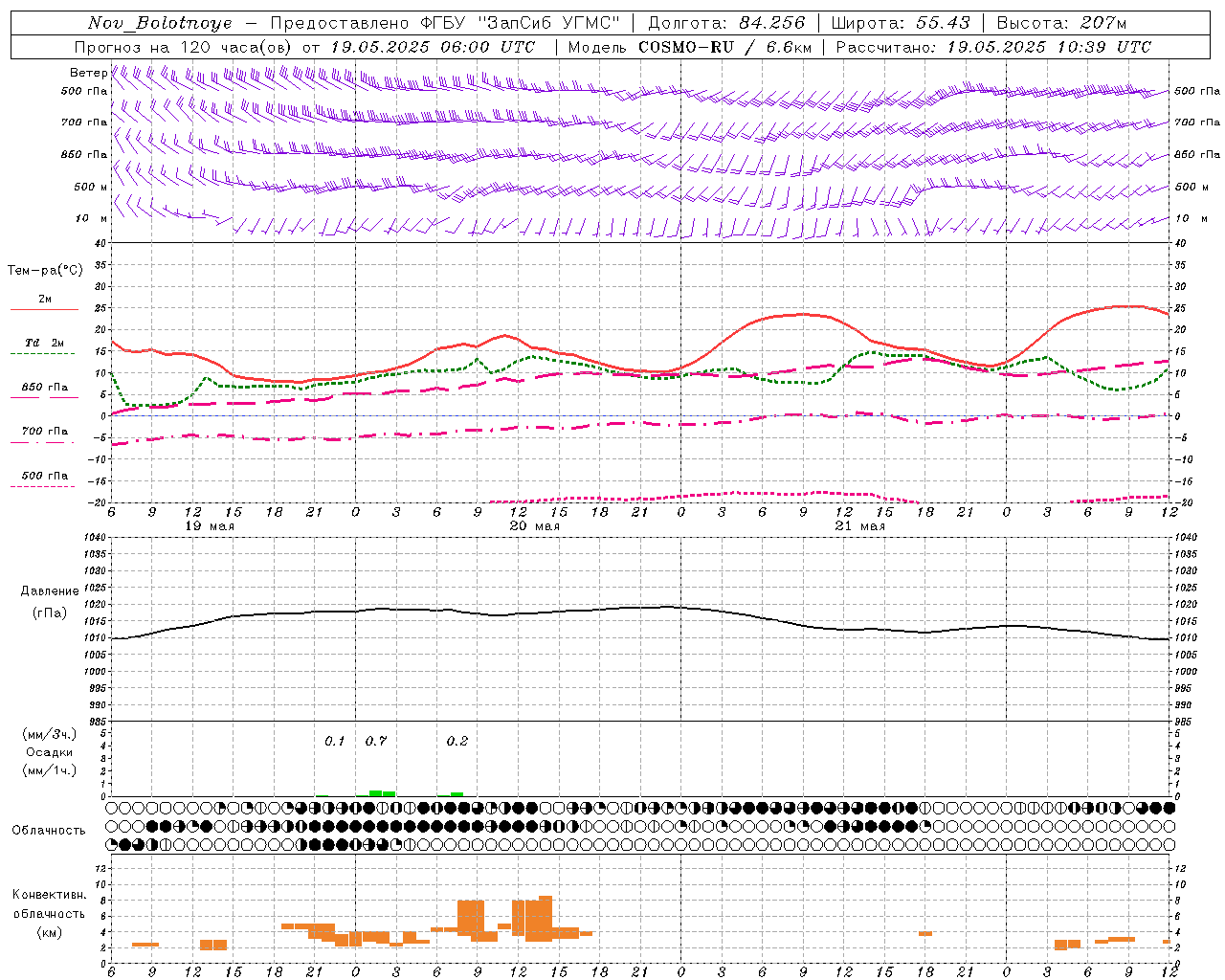Click the elevation value Высота: 207м
The height and width of the screenshot is (980, 1225).
tap(1061, 23)
